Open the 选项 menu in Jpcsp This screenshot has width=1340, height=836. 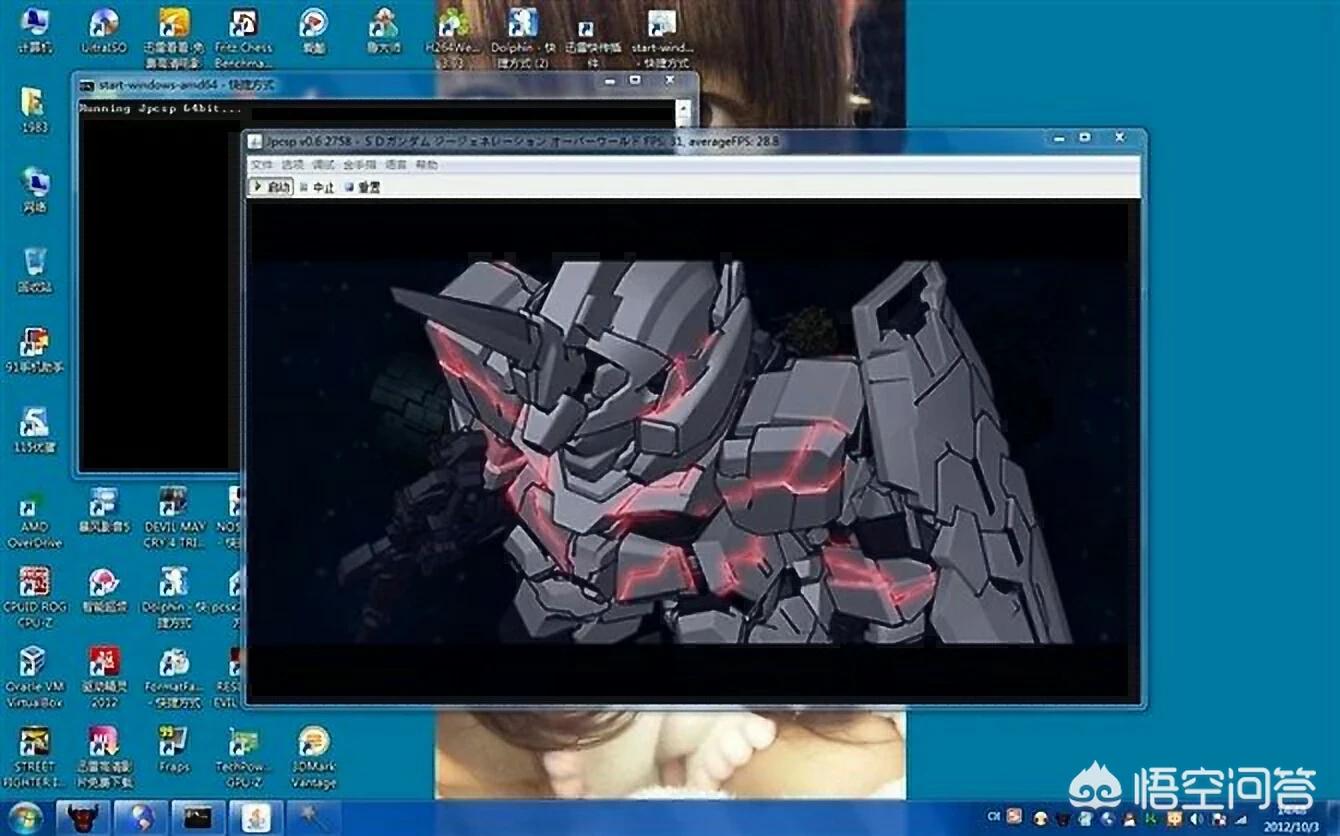(x=292, y=164)
